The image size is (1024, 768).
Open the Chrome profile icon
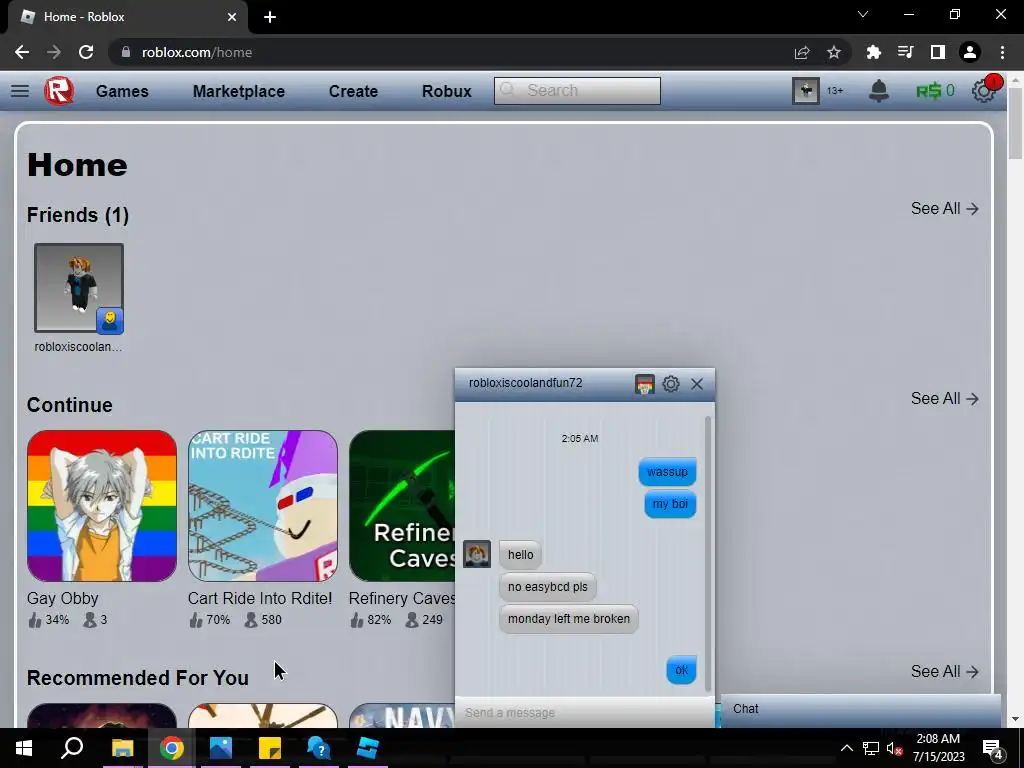(x=970, y=52)
